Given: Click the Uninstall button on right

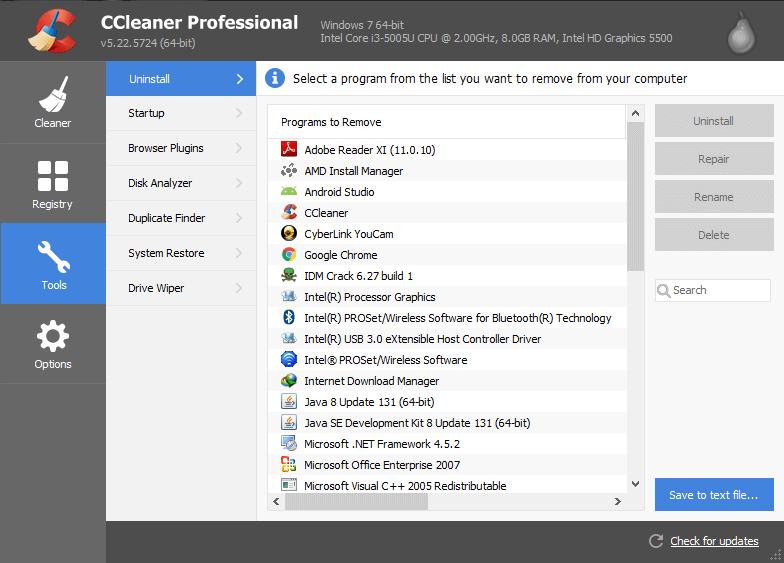Looking at the screenshot, I should [x=714, y=120].
